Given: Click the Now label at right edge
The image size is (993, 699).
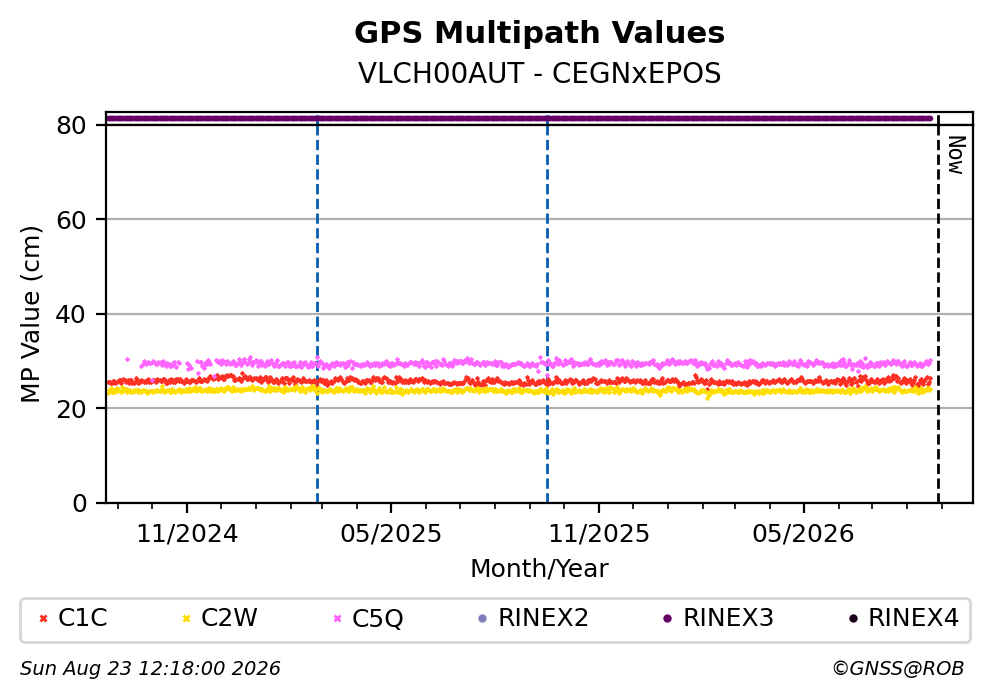Looking at the screenshot, I should pyautogui.click(x=956, y=155).
